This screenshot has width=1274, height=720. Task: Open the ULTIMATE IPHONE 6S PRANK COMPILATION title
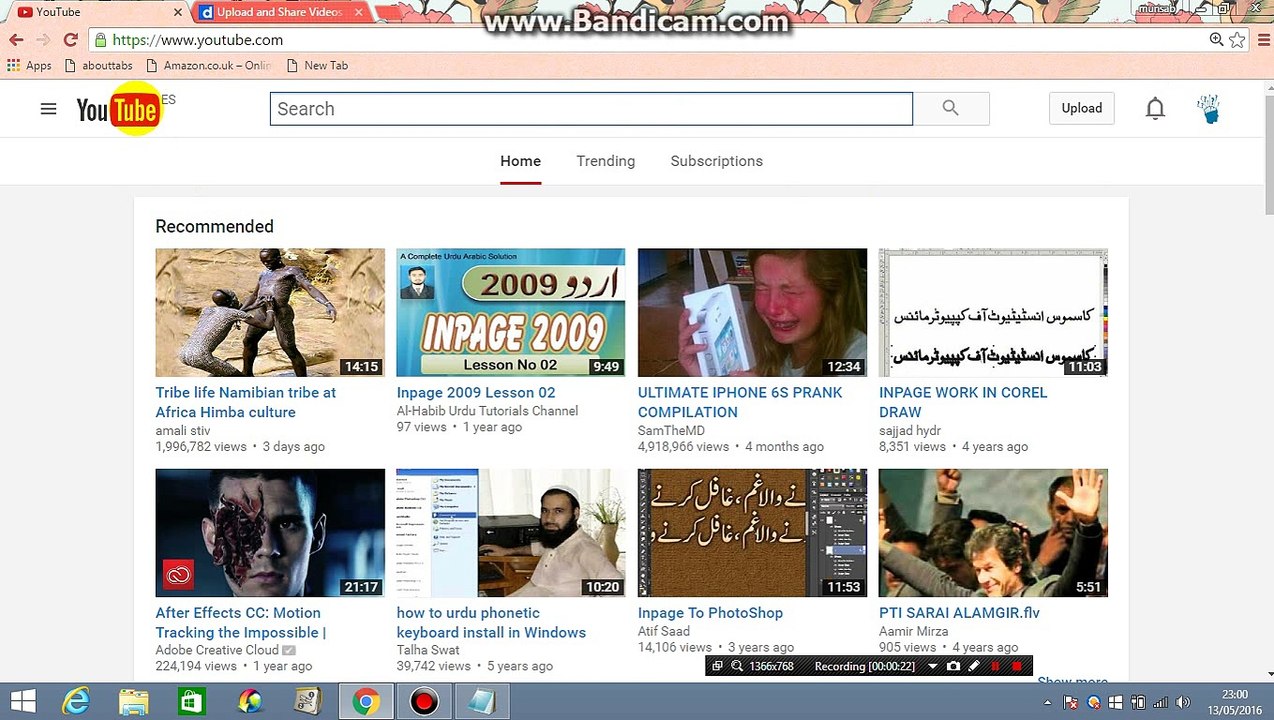coord(740,402)
